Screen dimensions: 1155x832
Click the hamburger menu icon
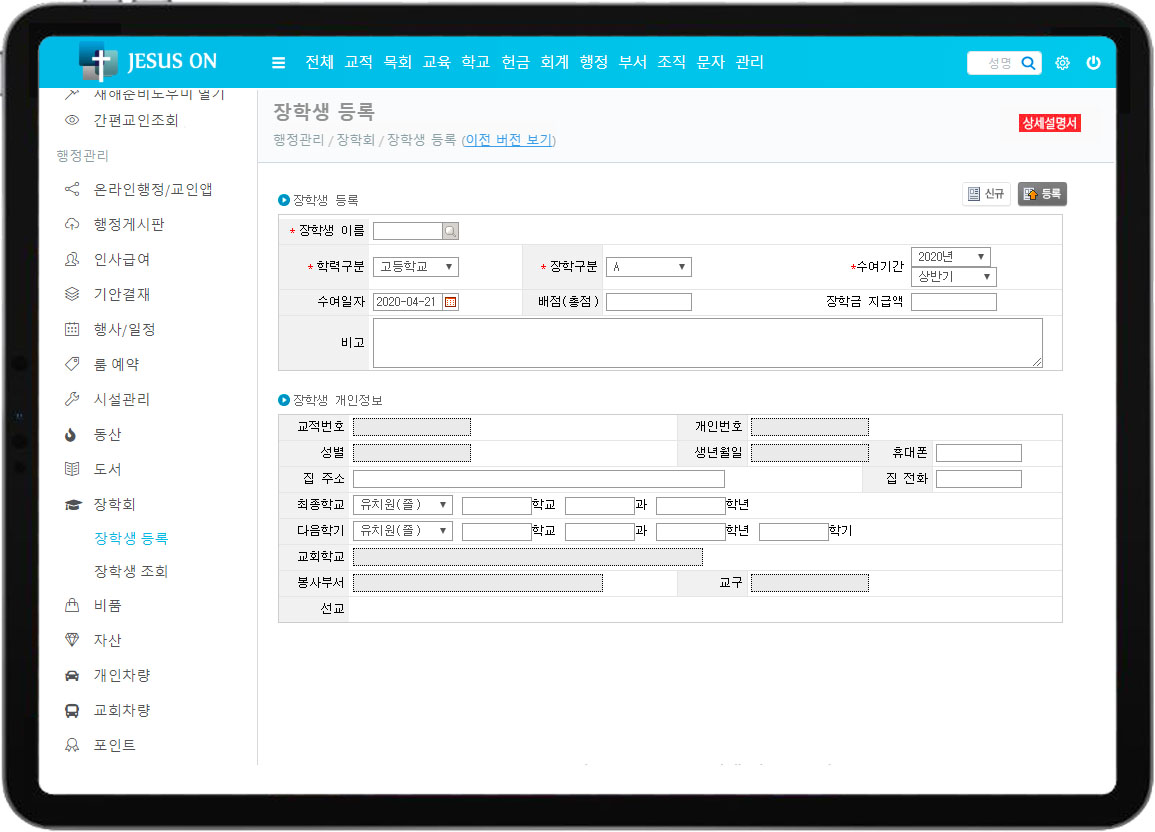pos(278,63)
